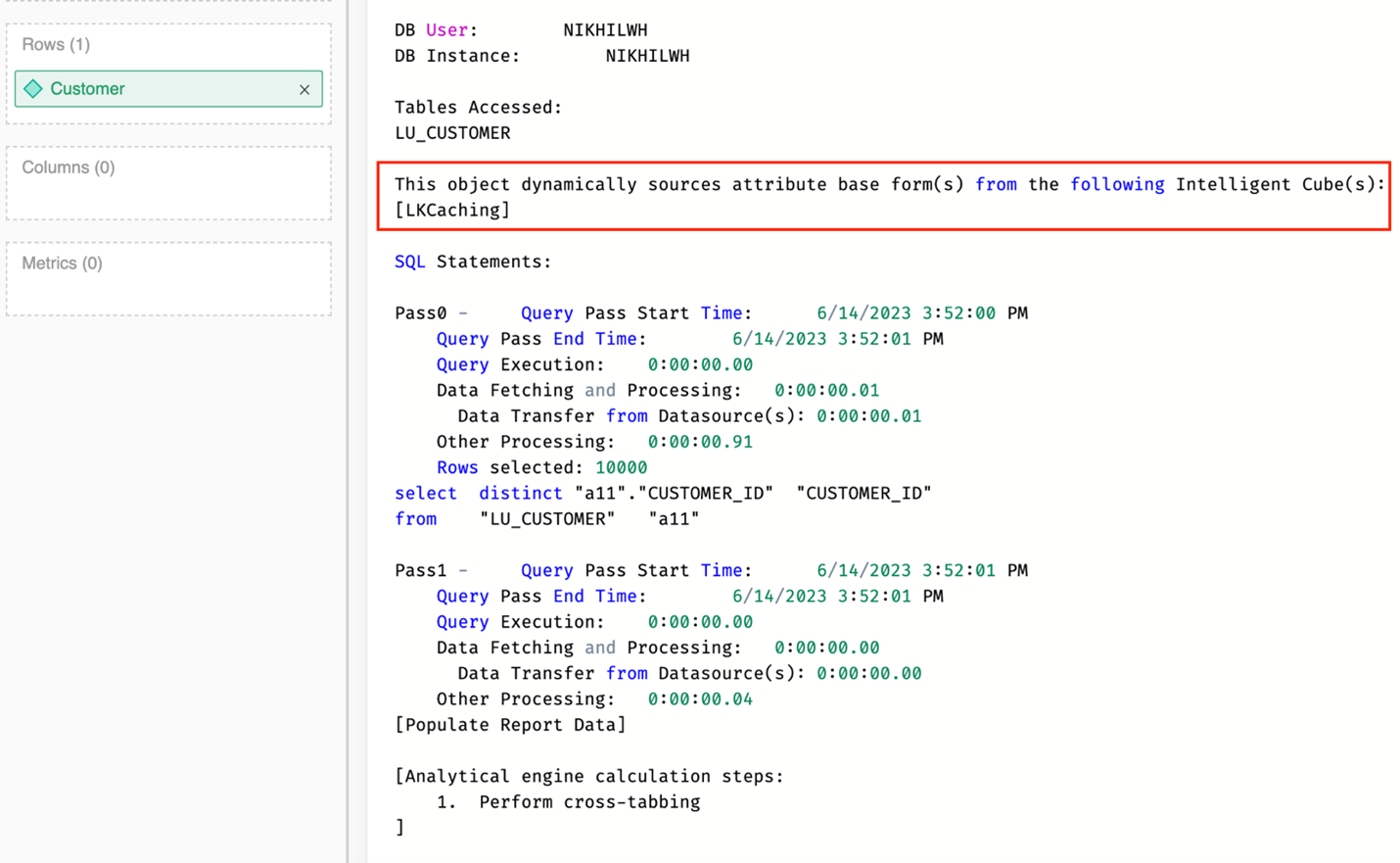The height and width of the screenshot is (863, 1400).
Task: Click the DB User value NIKHILWH
Action: pyautogui.click(x=605, y=30)
